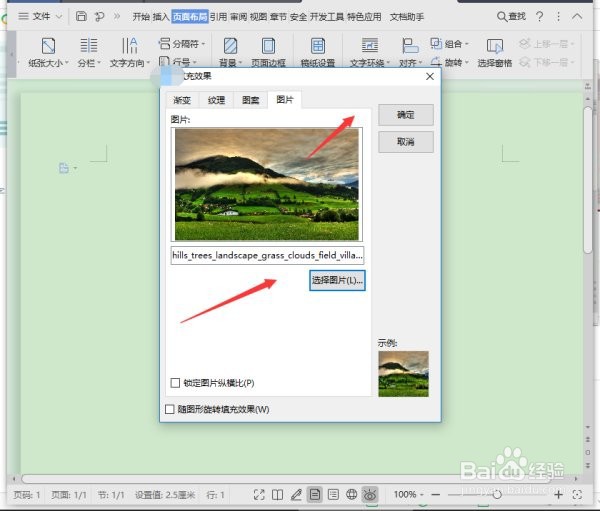The height and width of the screenshot is (511, 600).
Task: Click the zoom out minus icon
Action: point(435,495)
